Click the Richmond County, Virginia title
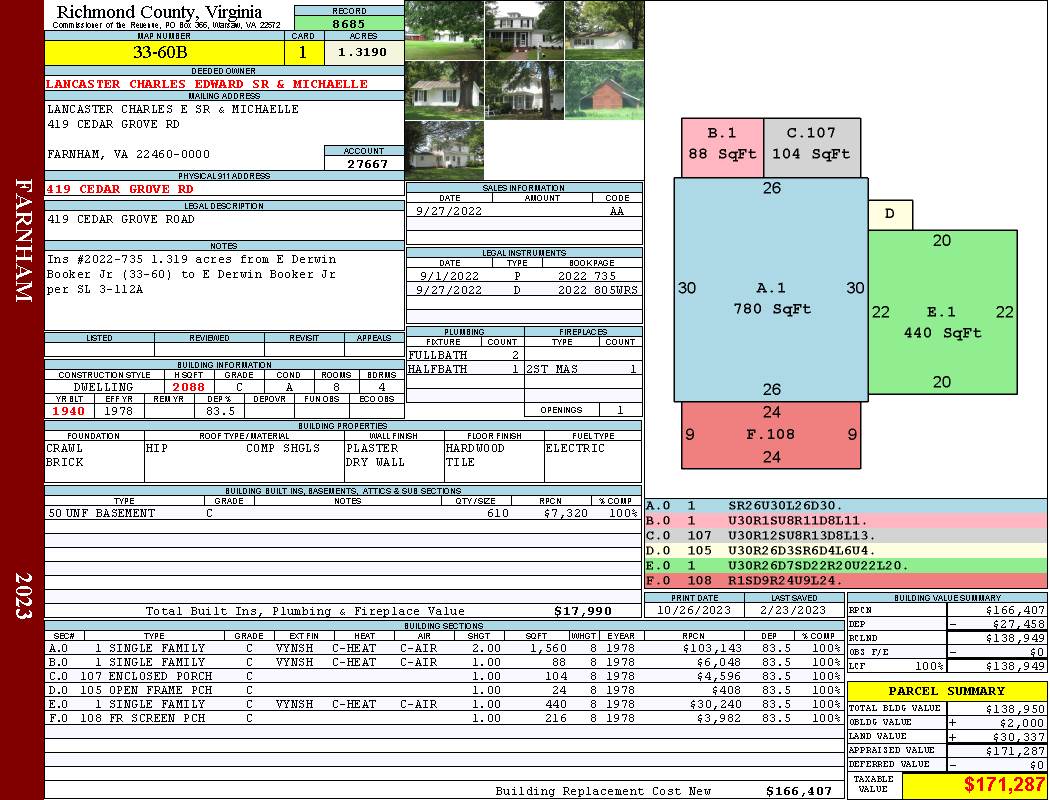This screenshot has height=800, width=1050. click(x=159, y=12)
